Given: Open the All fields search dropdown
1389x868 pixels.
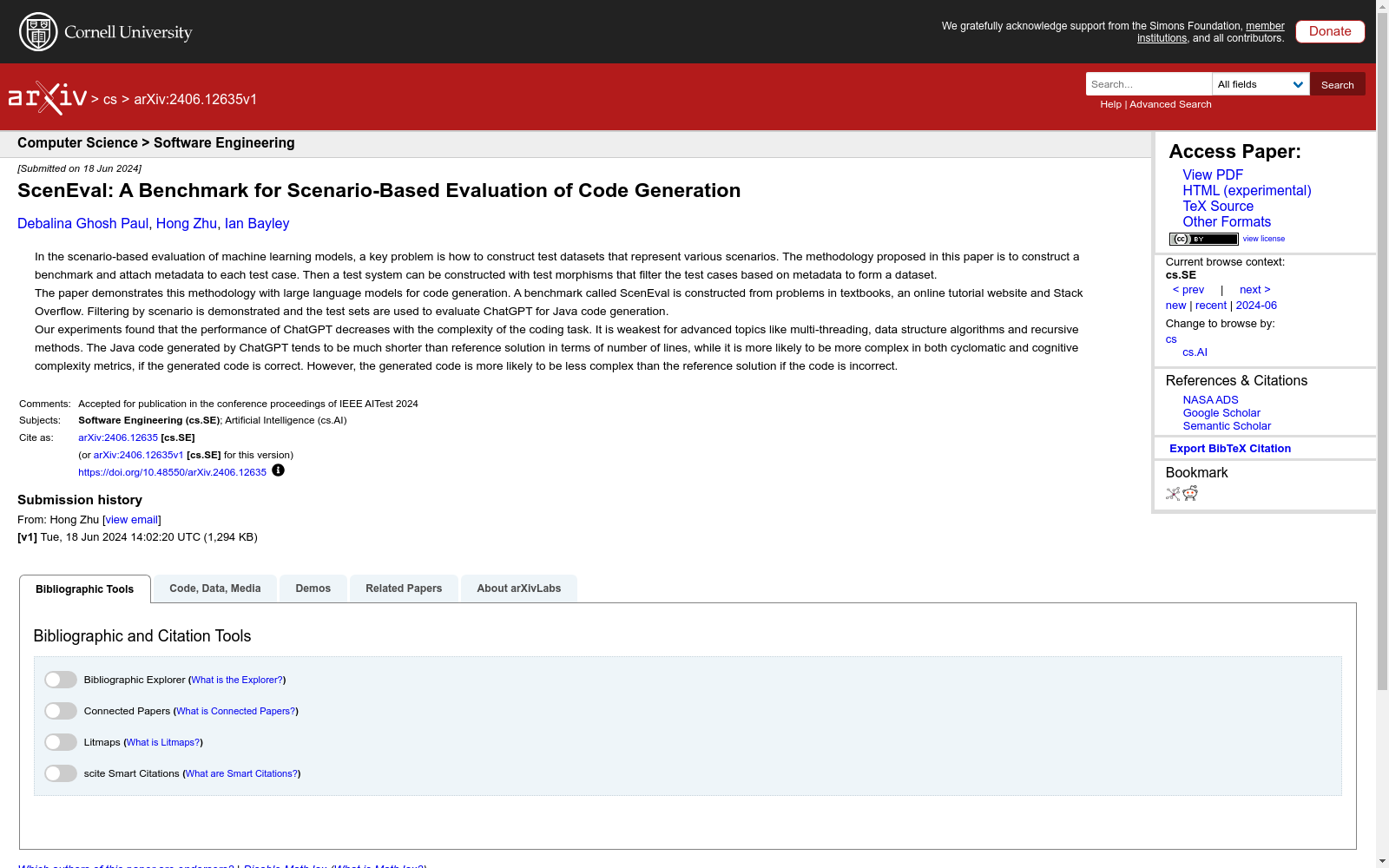Looking at the screenshot, I should click(x=1261, y=84).
